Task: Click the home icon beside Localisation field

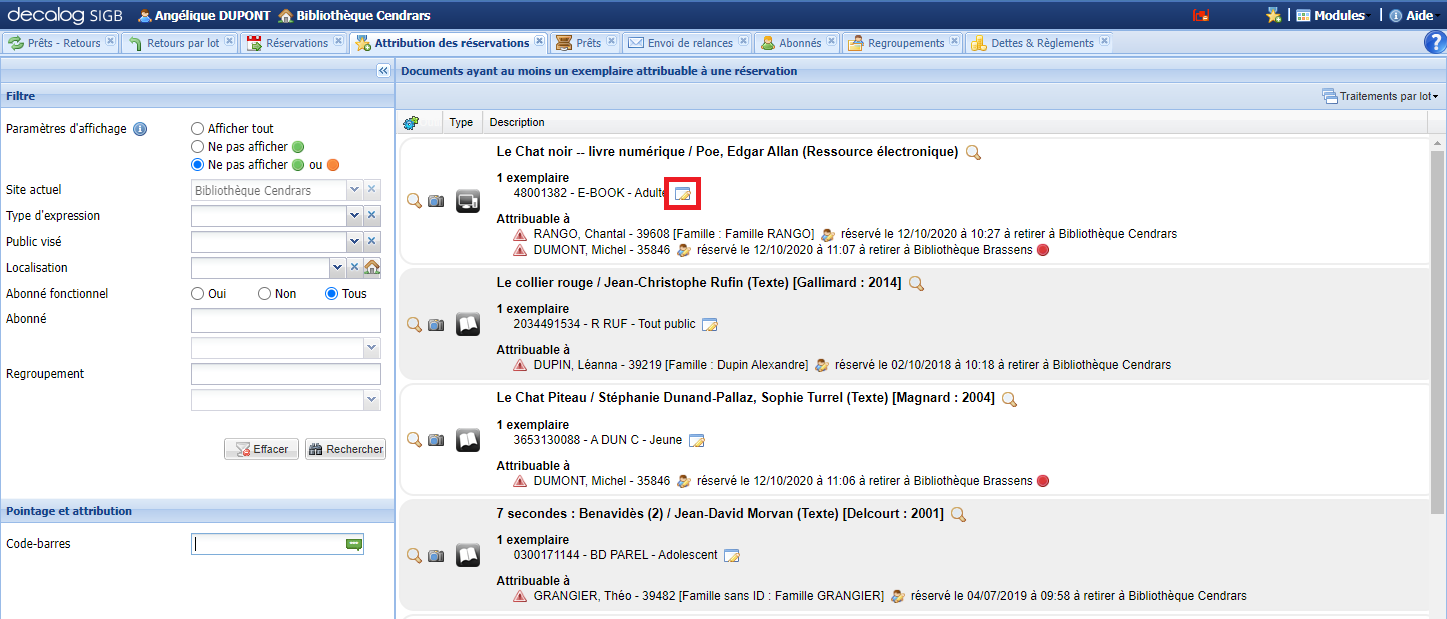Action: click(x=372, y=267)
